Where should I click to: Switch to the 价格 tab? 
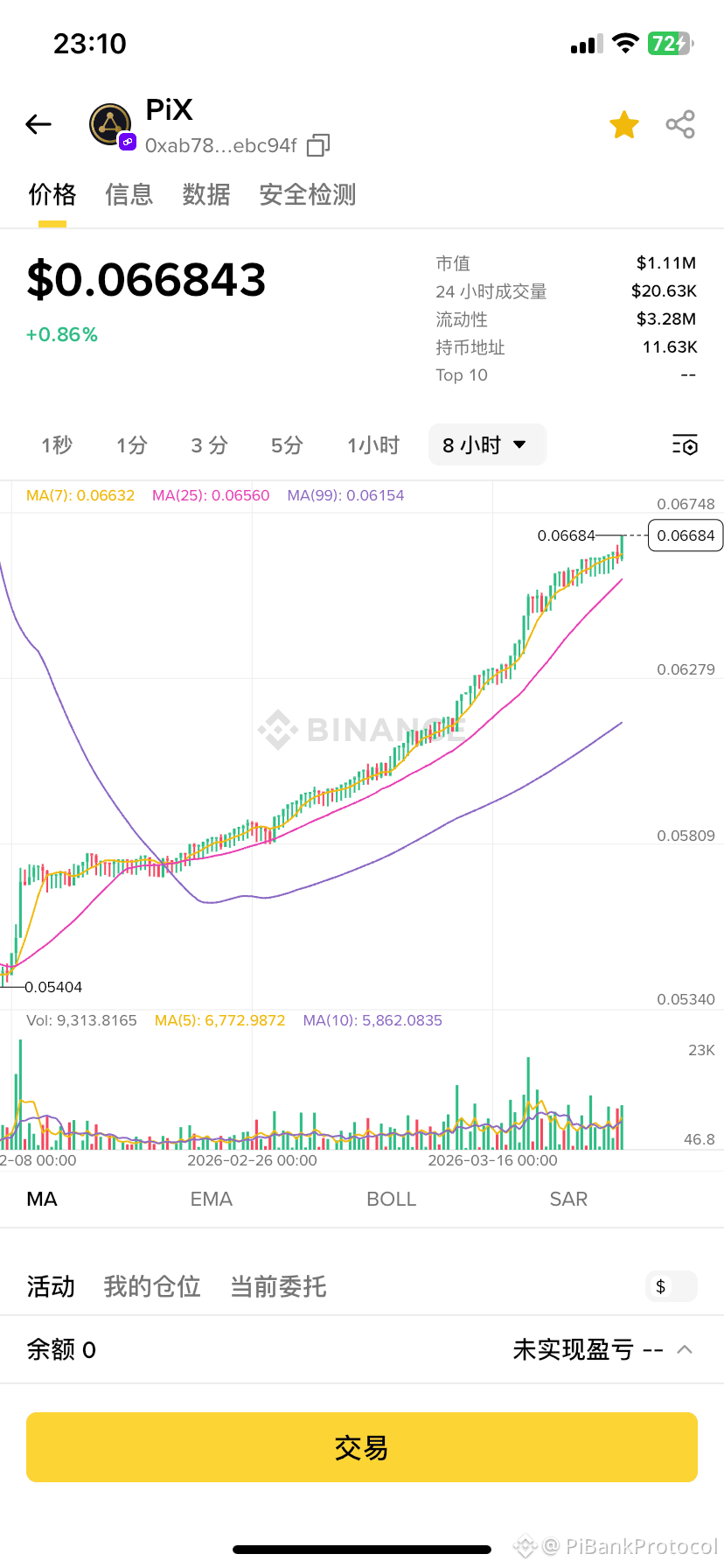(52, 194)
